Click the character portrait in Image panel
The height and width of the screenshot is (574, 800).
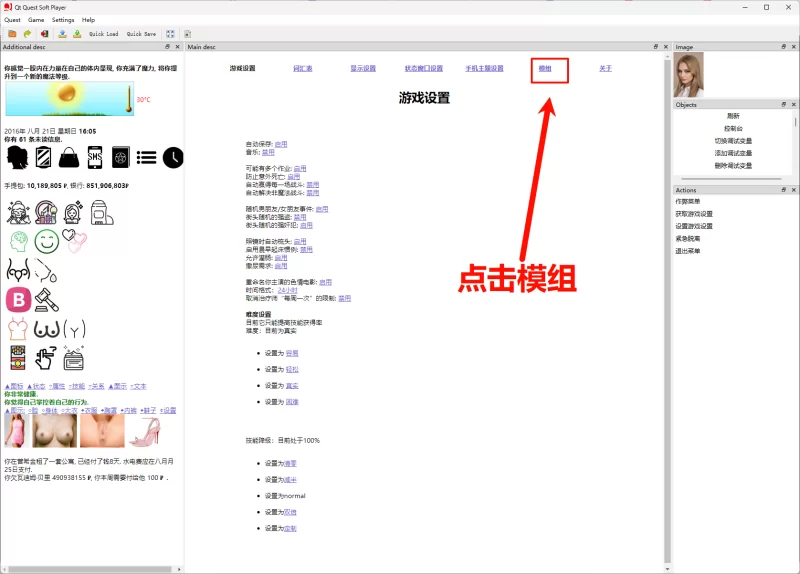click(689, 74)
